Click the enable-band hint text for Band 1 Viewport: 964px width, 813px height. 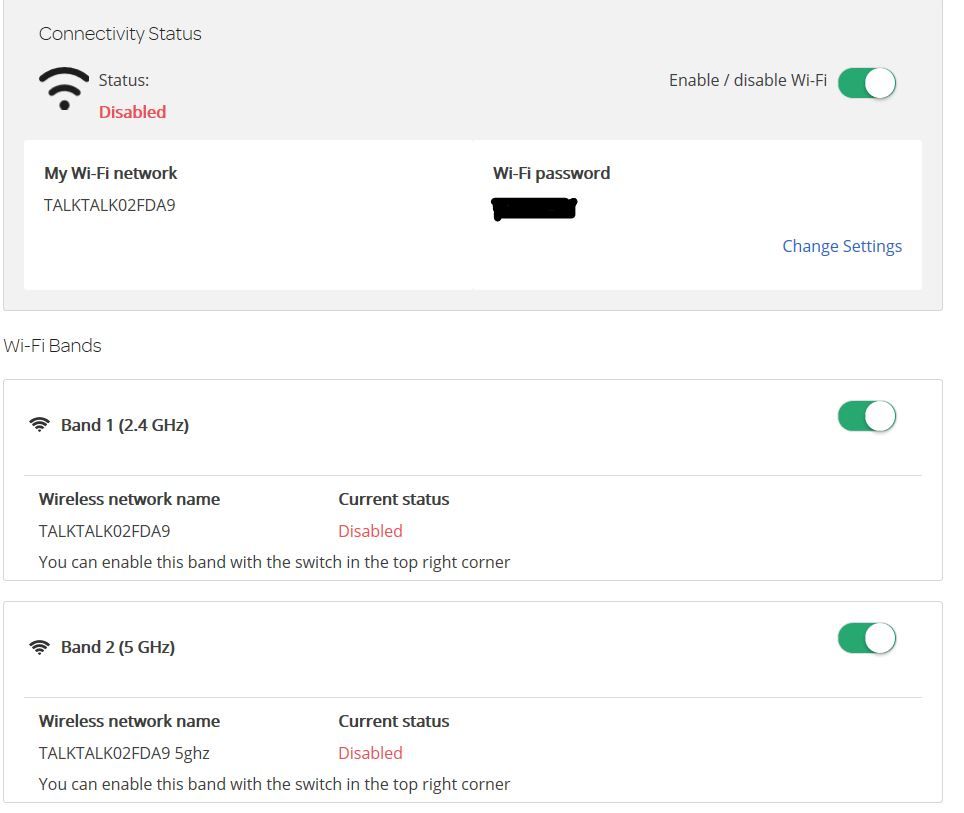[274, 562]
